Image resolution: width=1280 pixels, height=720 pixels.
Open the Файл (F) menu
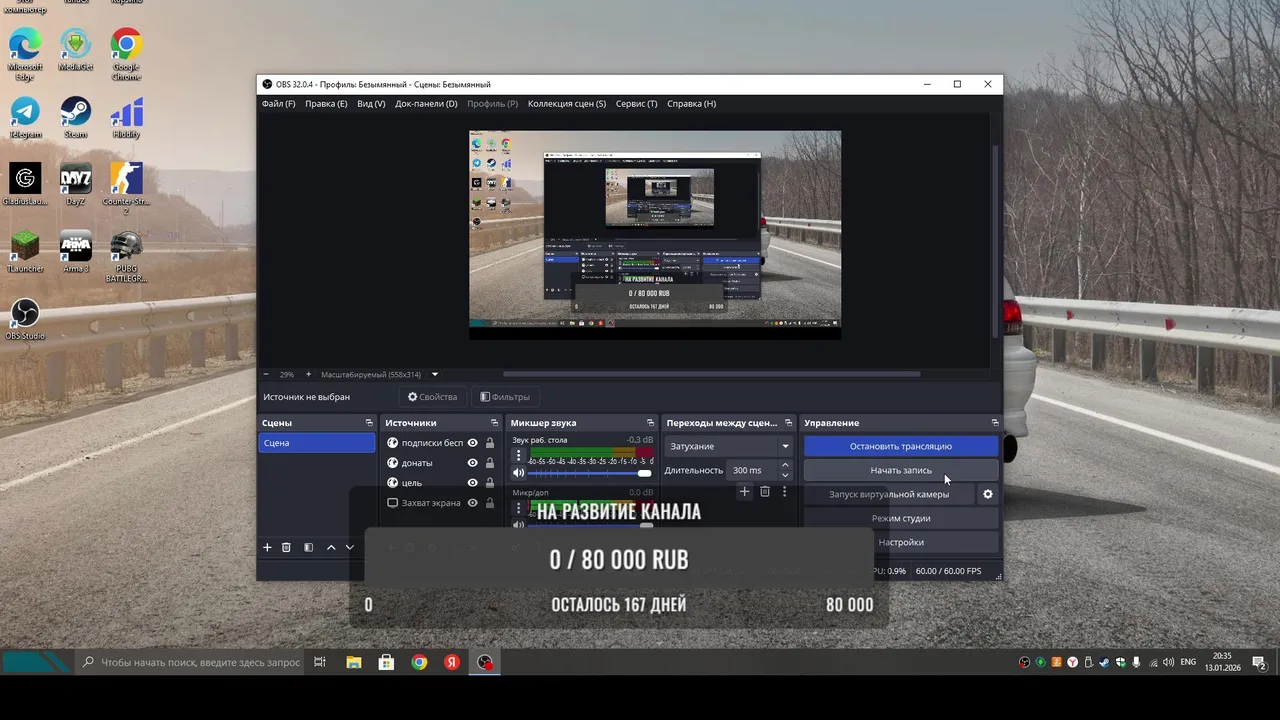tap(278, 104)
